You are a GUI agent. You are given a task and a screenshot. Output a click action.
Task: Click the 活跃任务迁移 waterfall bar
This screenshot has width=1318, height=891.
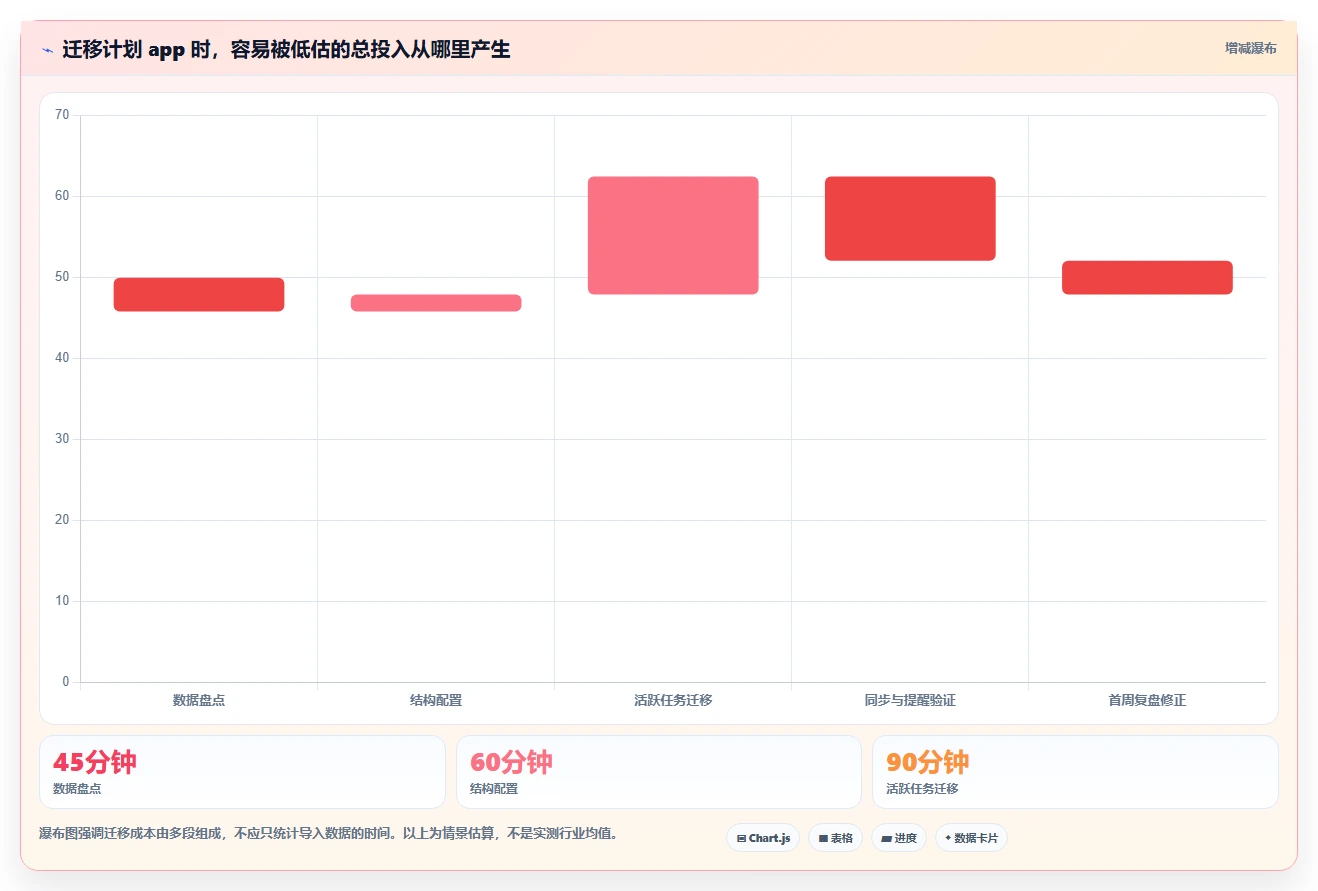click(673, 236)
